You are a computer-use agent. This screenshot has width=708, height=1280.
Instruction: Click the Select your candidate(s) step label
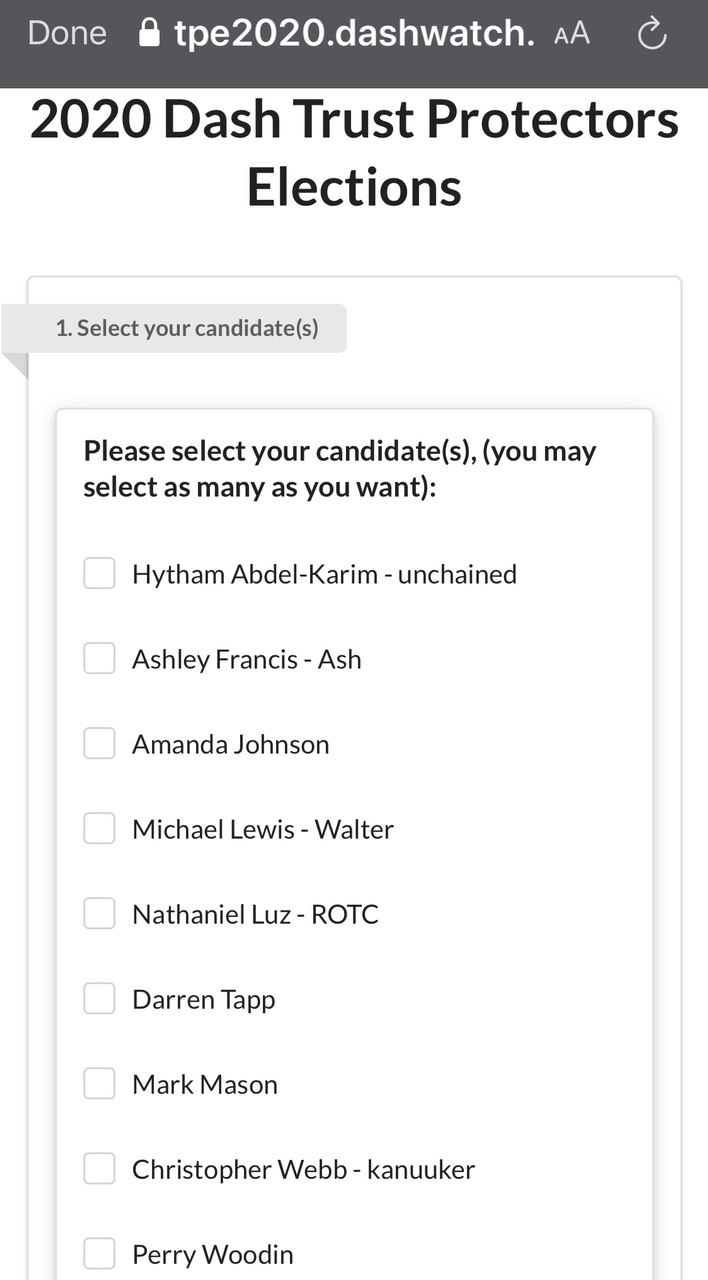(187, 328)
